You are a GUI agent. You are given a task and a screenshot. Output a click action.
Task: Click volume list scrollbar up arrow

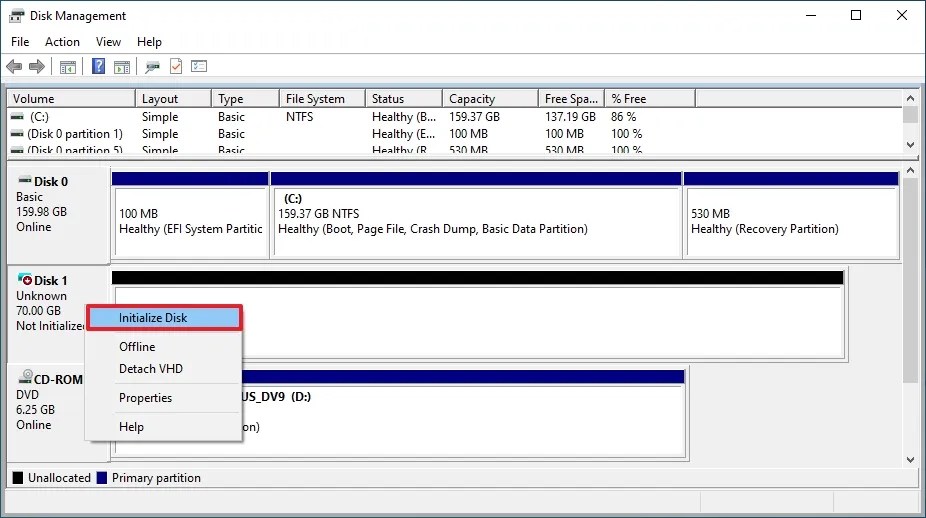tap(910, 99)
